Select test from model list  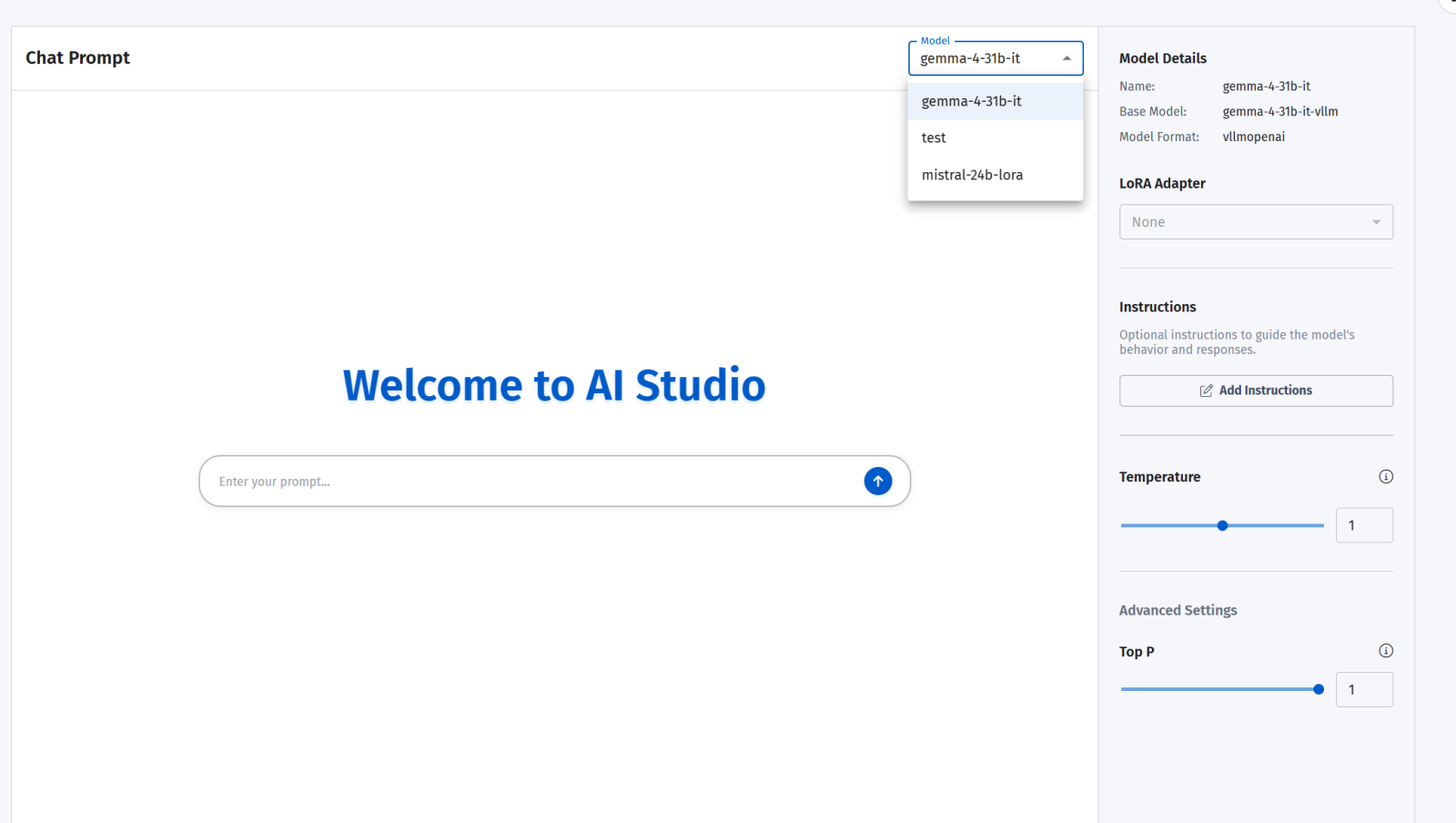(x=996, y=137)
